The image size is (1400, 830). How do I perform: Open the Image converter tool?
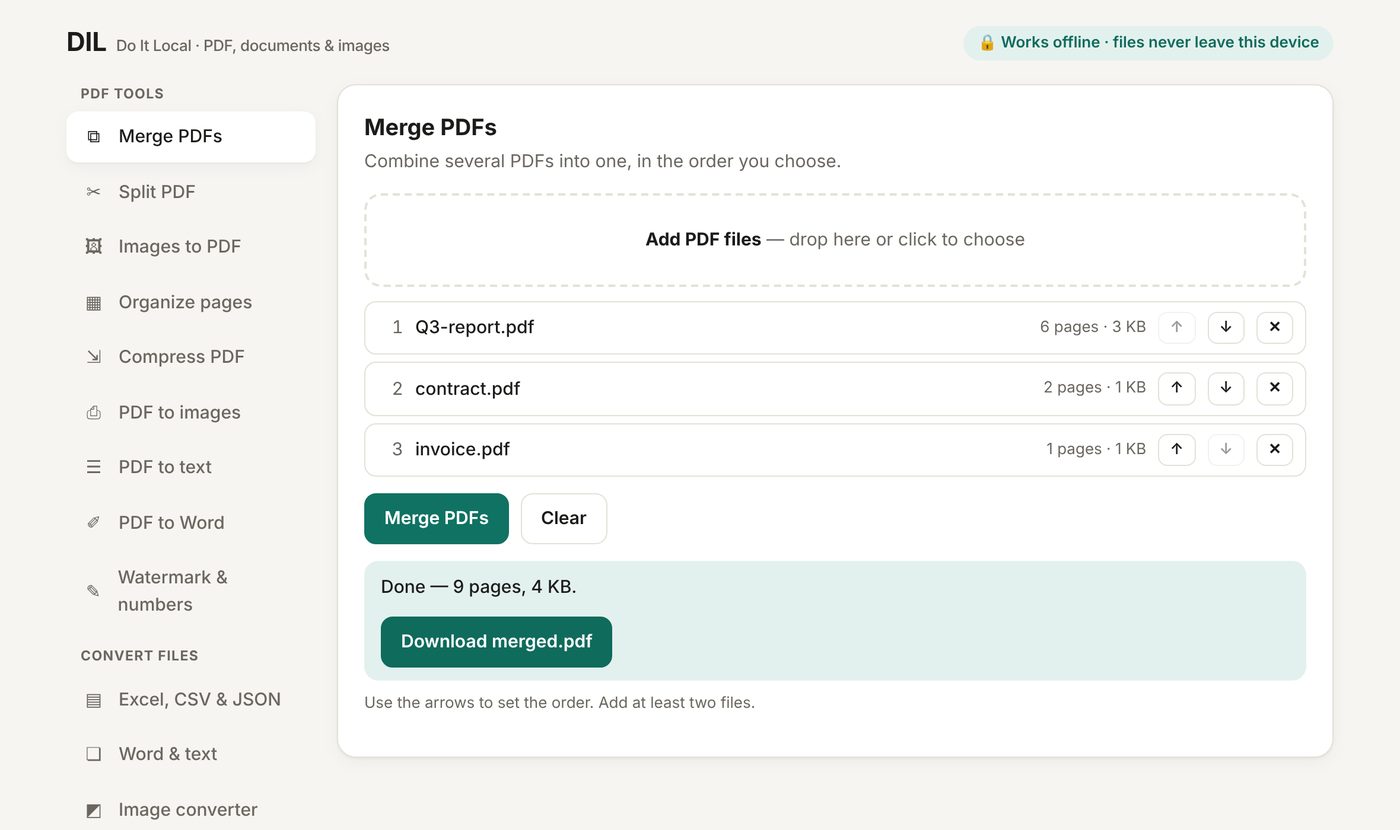pyautogui.click(x=191, y=810)
